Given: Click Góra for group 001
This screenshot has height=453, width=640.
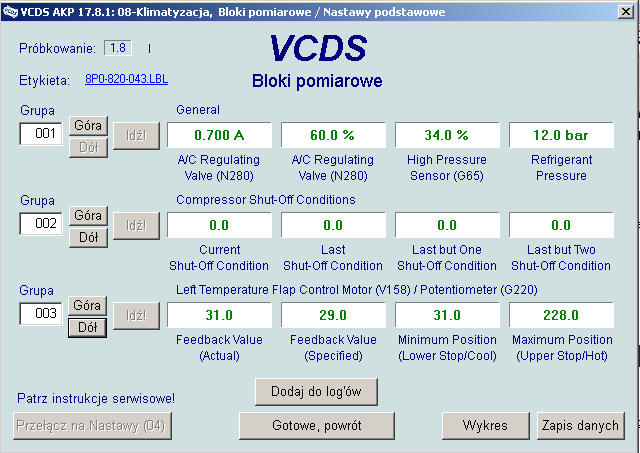Looking at the screenshot, I should [x=88, y=125].
